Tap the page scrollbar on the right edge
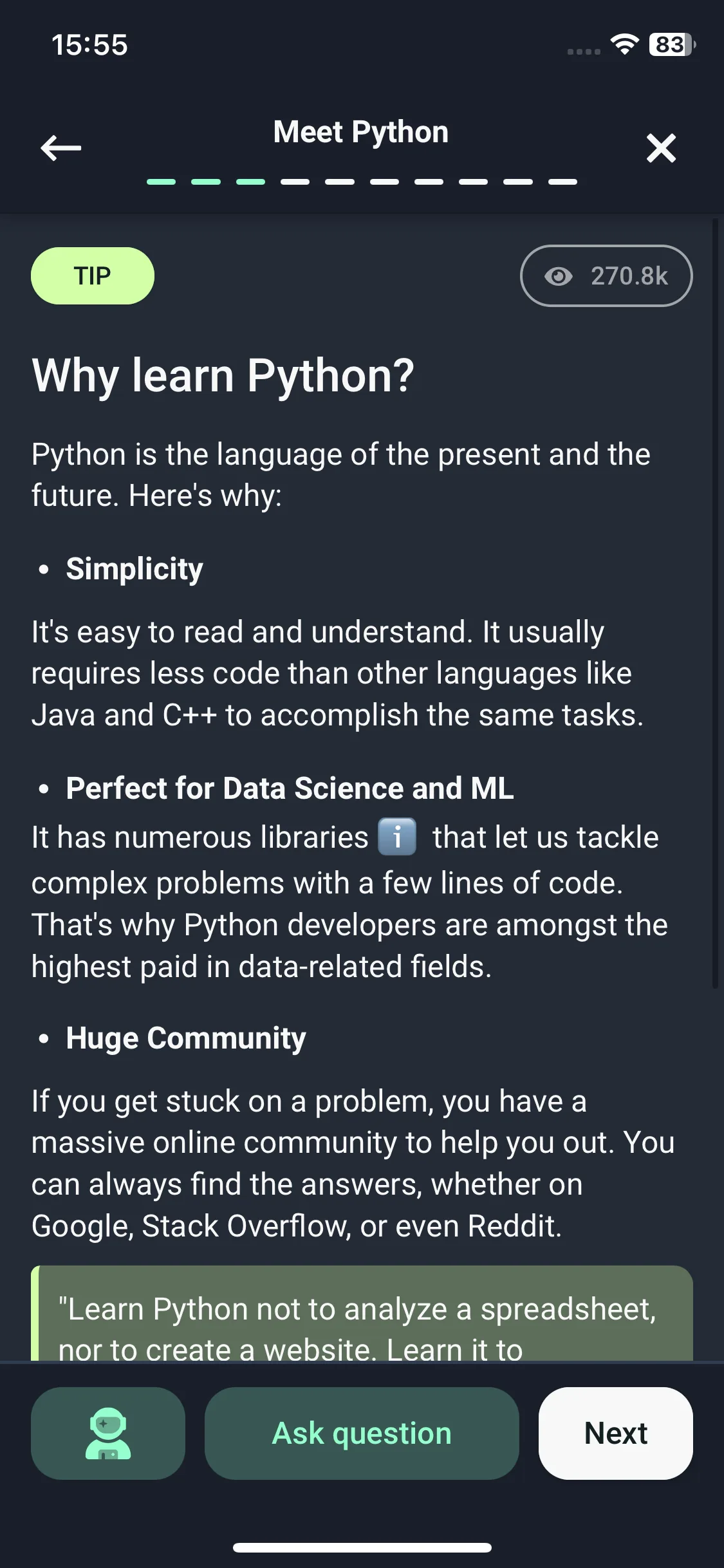The width and height of the screenshot is (724, 1568). [x=715, y=604]
